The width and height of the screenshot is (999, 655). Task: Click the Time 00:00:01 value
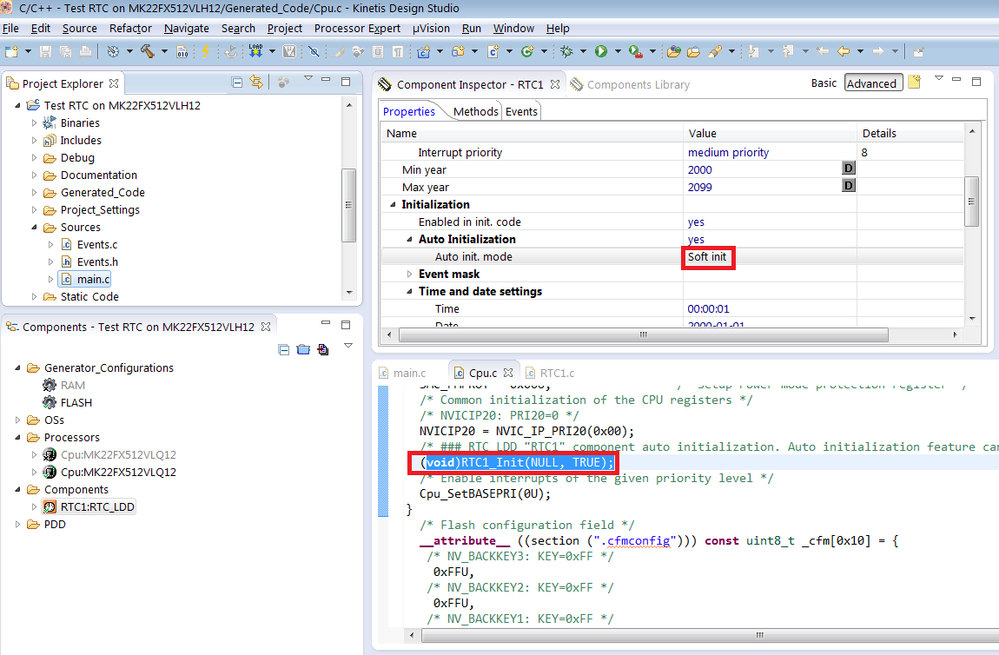click(x=708, y=309)
